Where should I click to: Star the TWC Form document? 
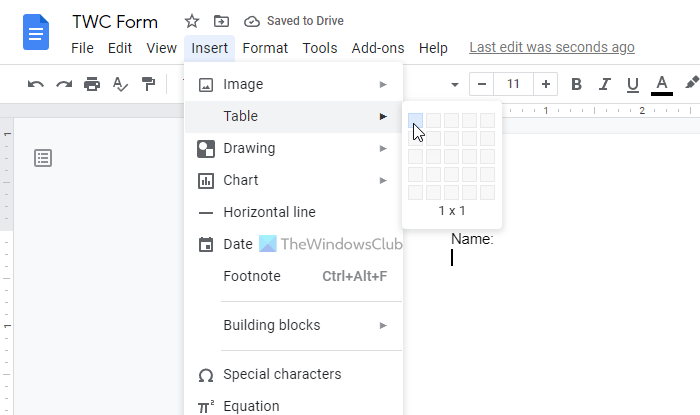192,21
